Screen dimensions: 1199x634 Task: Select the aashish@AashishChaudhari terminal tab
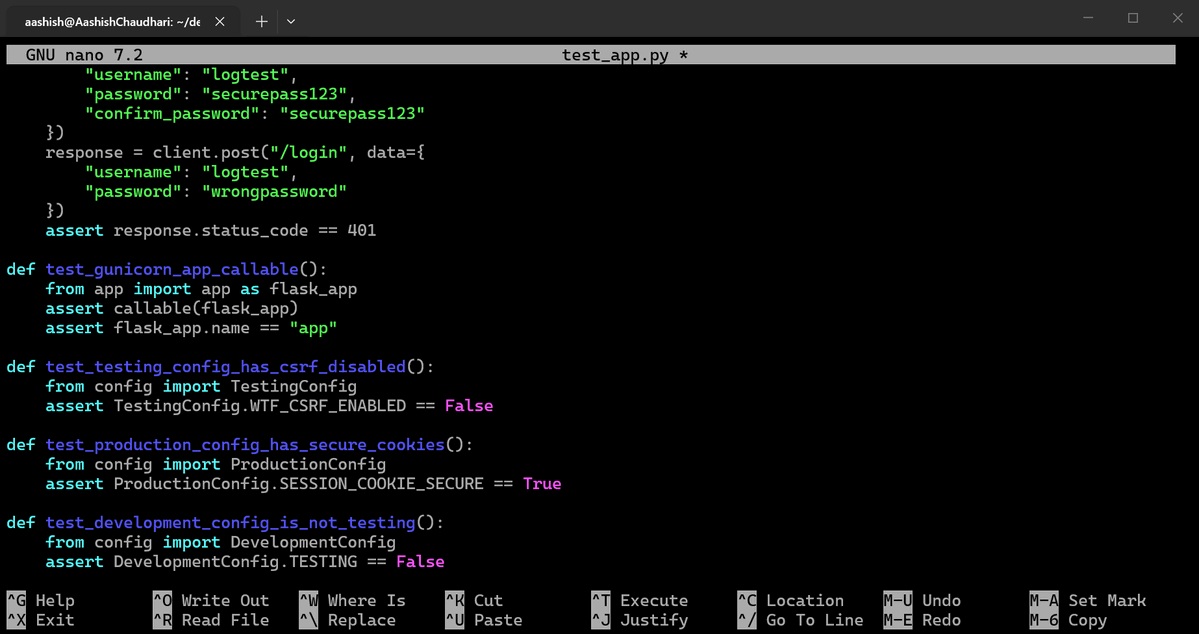coord(122,22)
